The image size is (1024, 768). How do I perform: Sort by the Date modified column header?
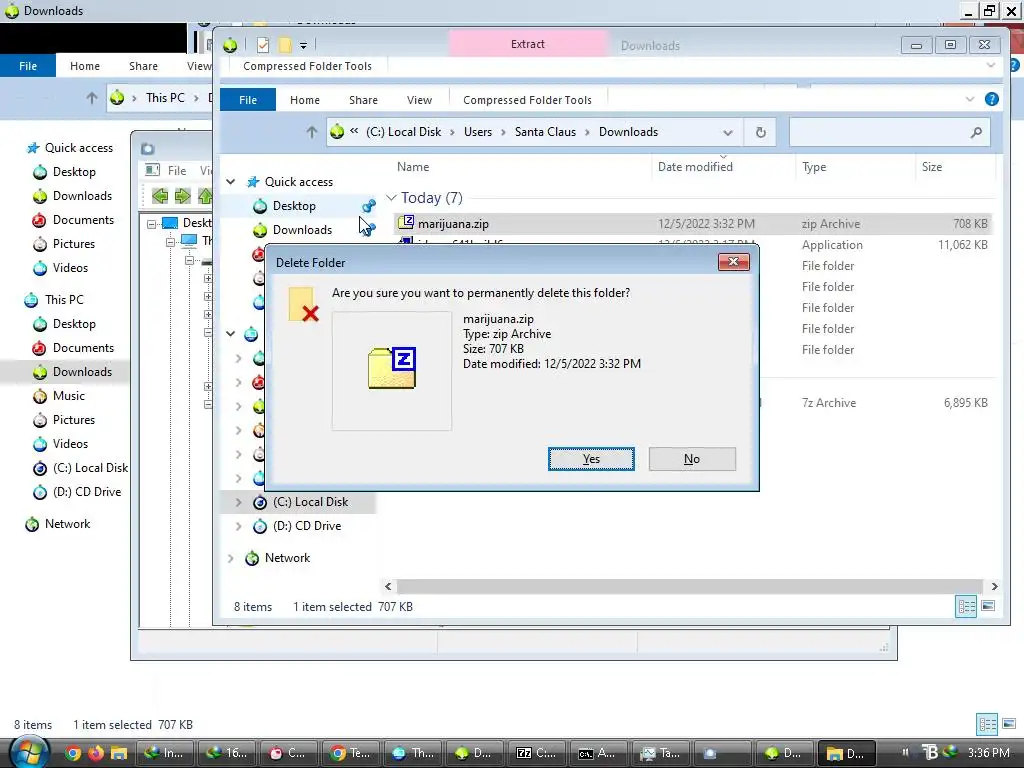695,167
